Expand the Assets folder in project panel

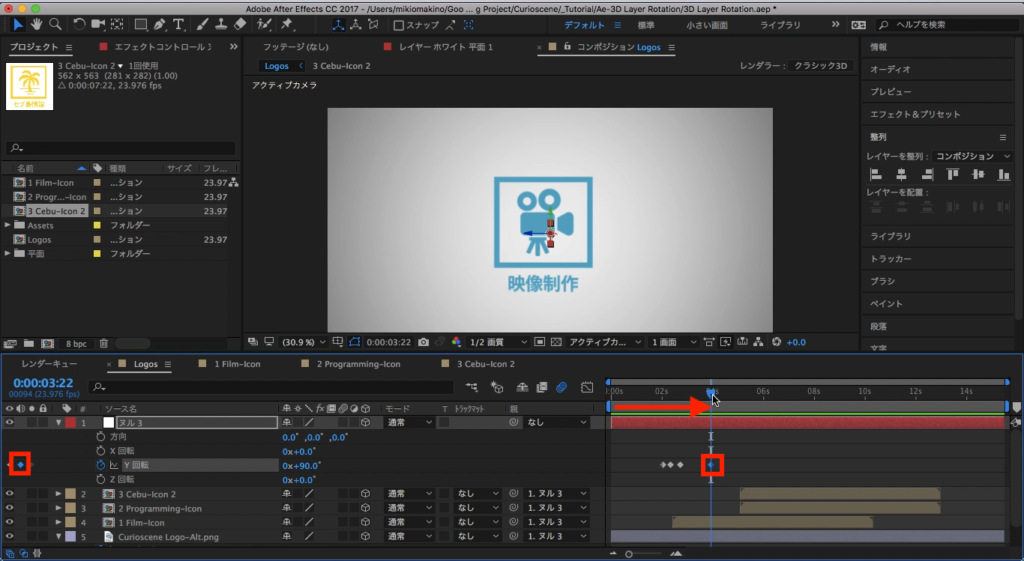[9, 226]
